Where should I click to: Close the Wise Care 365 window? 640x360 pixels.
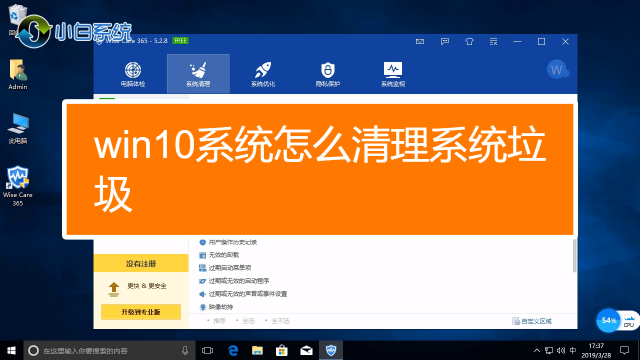(x=565, y=42)
